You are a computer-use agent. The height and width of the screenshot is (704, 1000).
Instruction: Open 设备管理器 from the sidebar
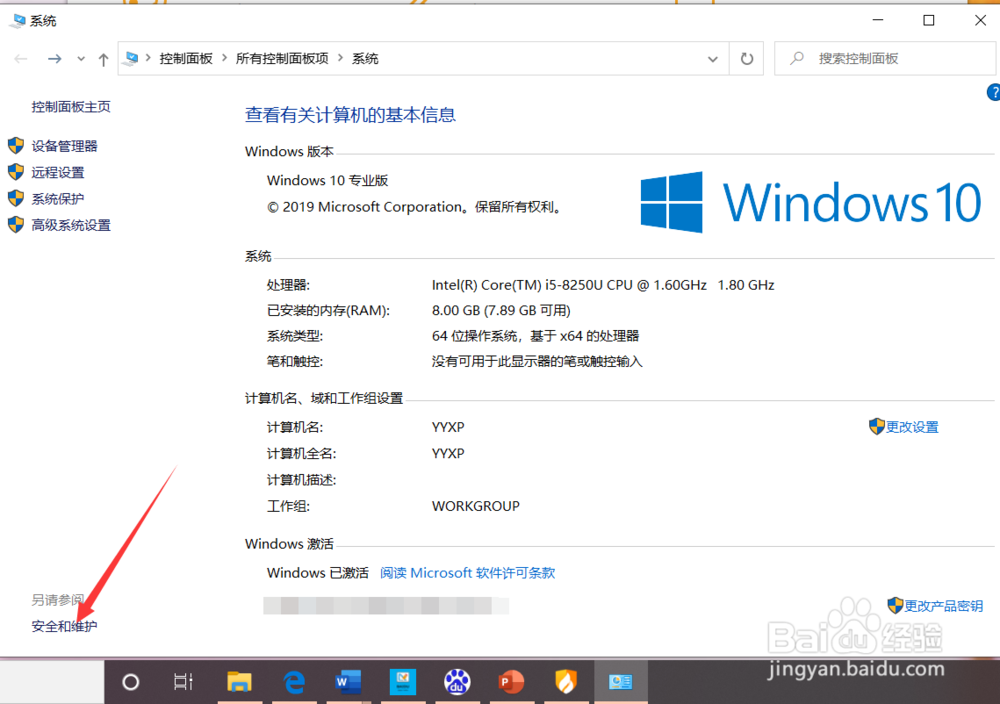coord(64,146)
